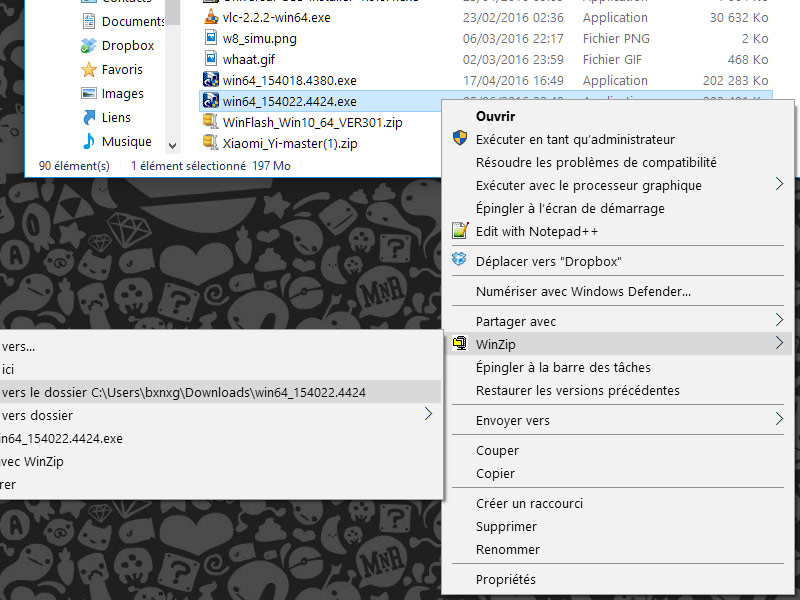Click the installer icon of win64_154018.4380.exe
Screen dimensions: 800x600
(211, 80)
